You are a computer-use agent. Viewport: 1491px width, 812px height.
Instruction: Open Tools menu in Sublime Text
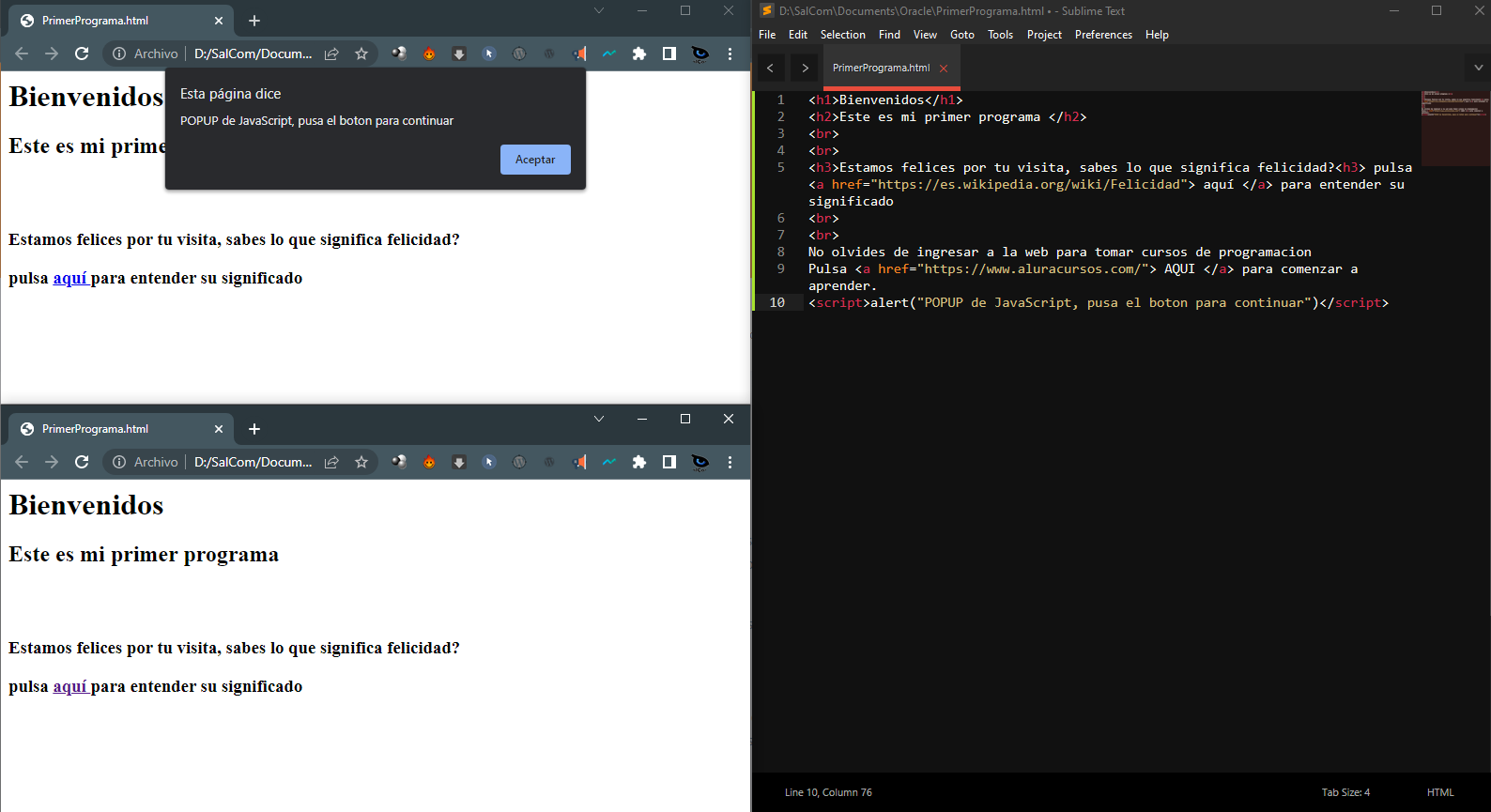(x=1000, y=35)
